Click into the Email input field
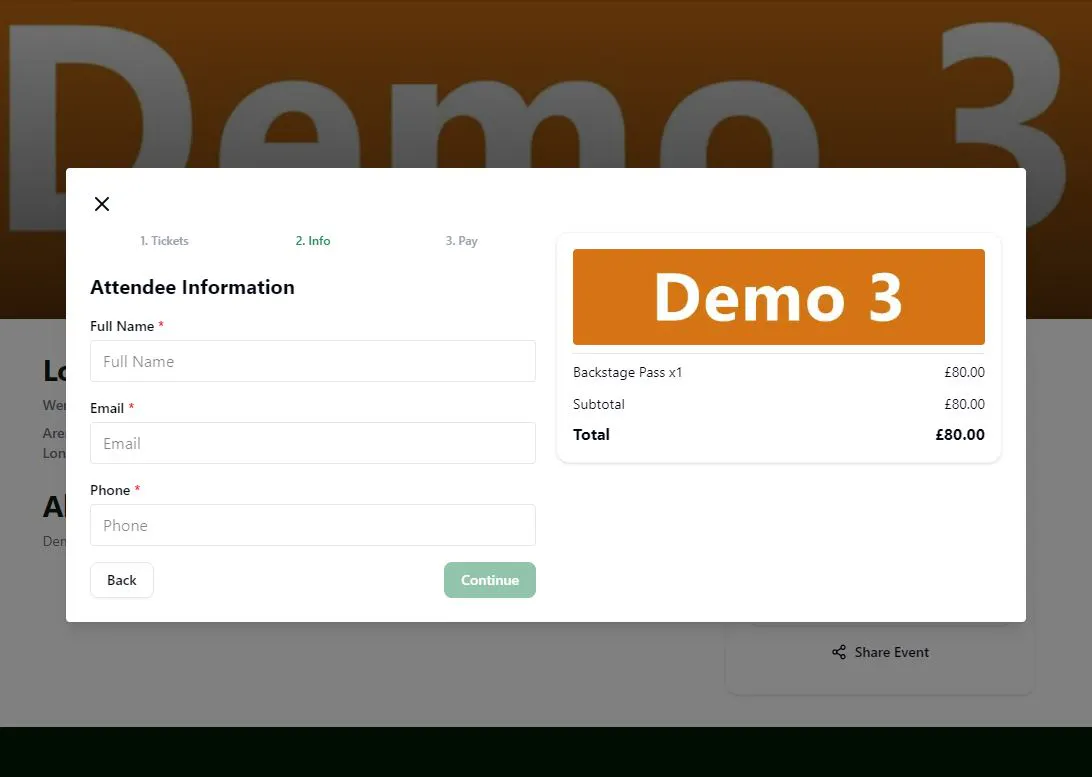The width and height of the screenshot is (1092, 777). point(313,444)
